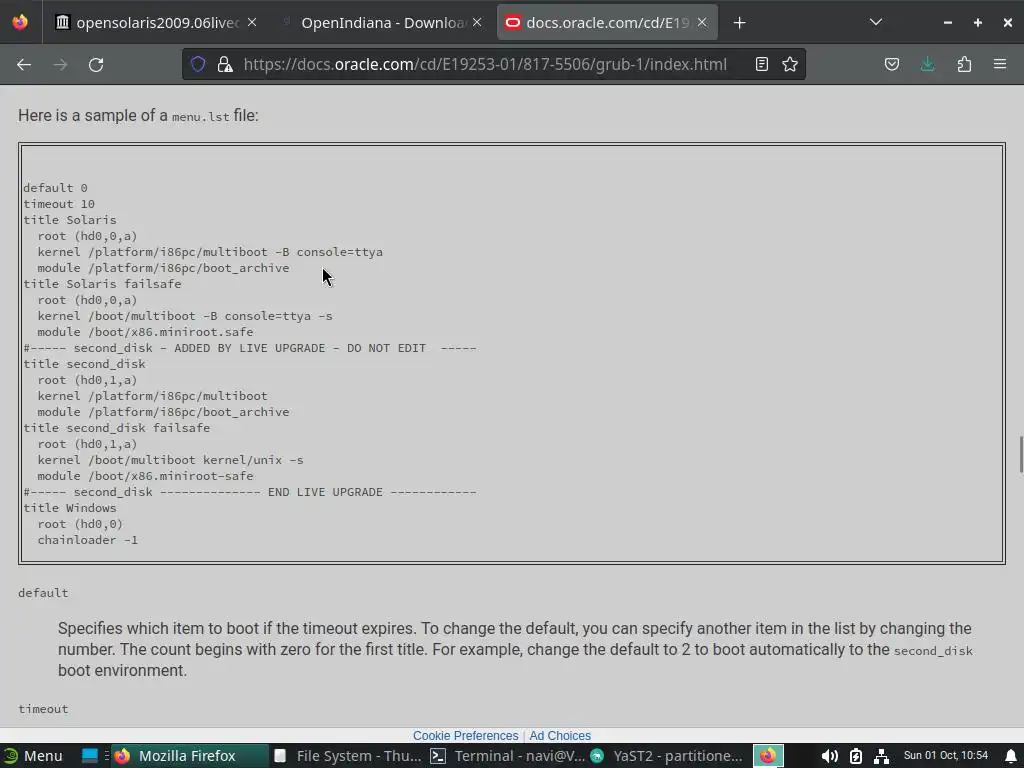Click the 'timeout 10' line
The height and width of the screenshot is (768, 1024).
(x=59, y=204)
